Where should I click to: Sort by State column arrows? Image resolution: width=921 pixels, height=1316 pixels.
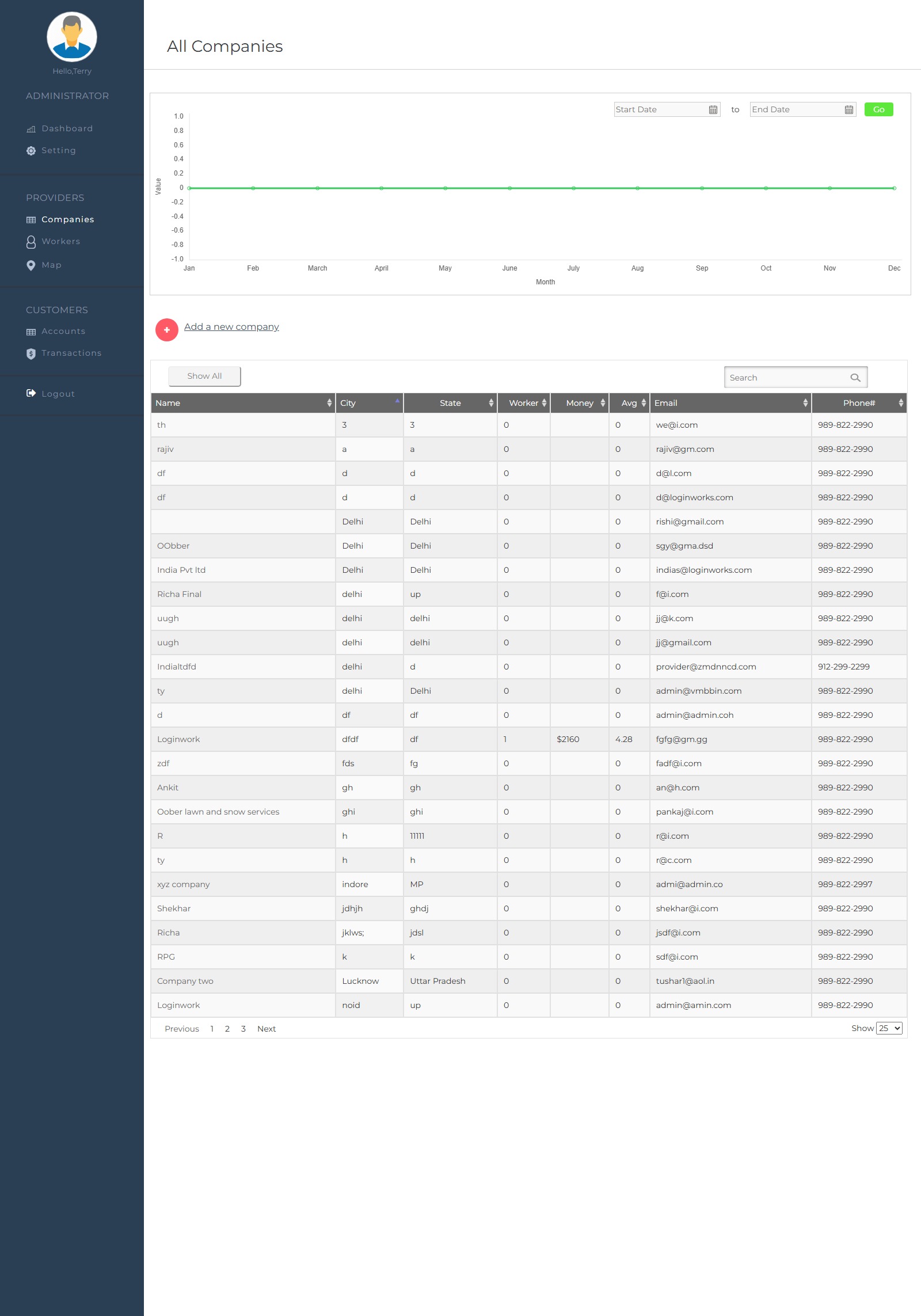tap(491, 403)
